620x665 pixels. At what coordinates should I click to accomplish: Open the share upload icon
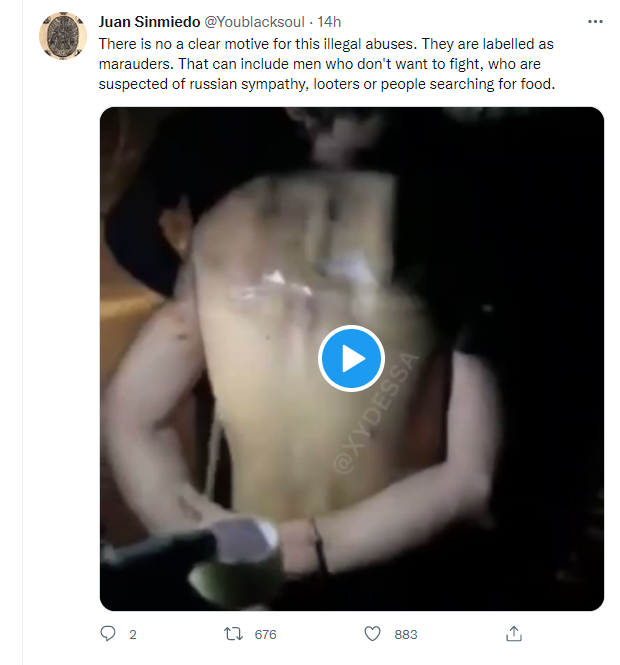pyautogui.click(x=514, y=634)
